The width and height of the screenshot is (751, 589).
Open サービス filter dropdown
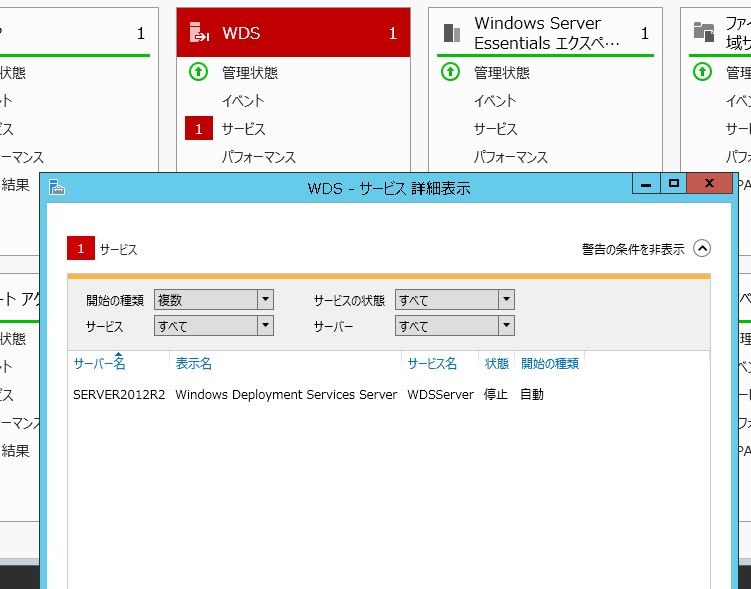(214, 326)
